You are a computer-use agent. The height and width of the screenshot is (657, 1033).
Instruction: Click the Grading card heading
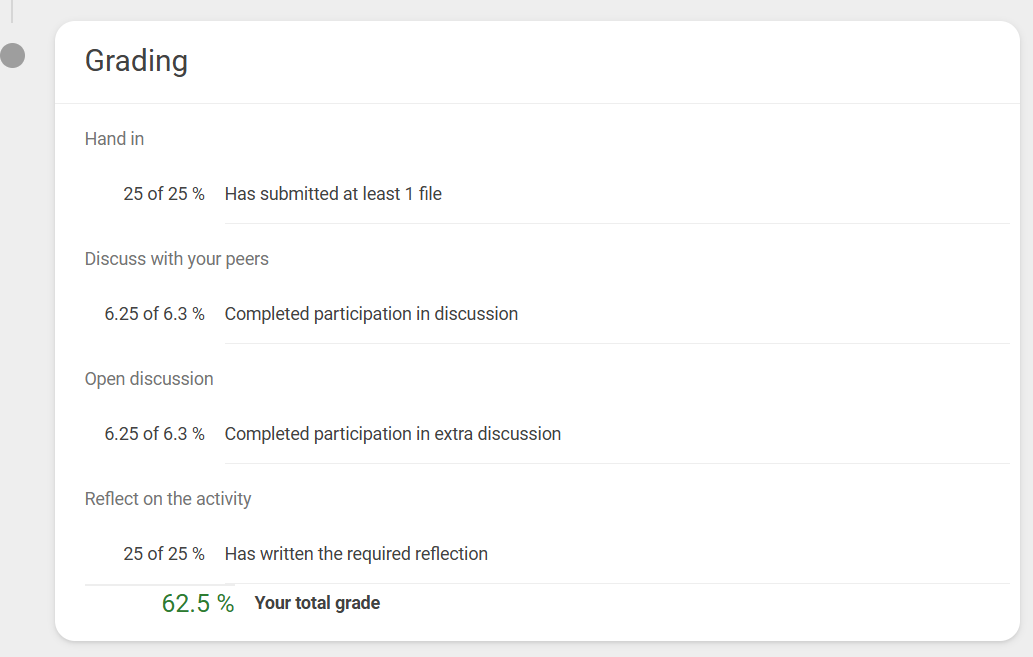pos(136,61)
